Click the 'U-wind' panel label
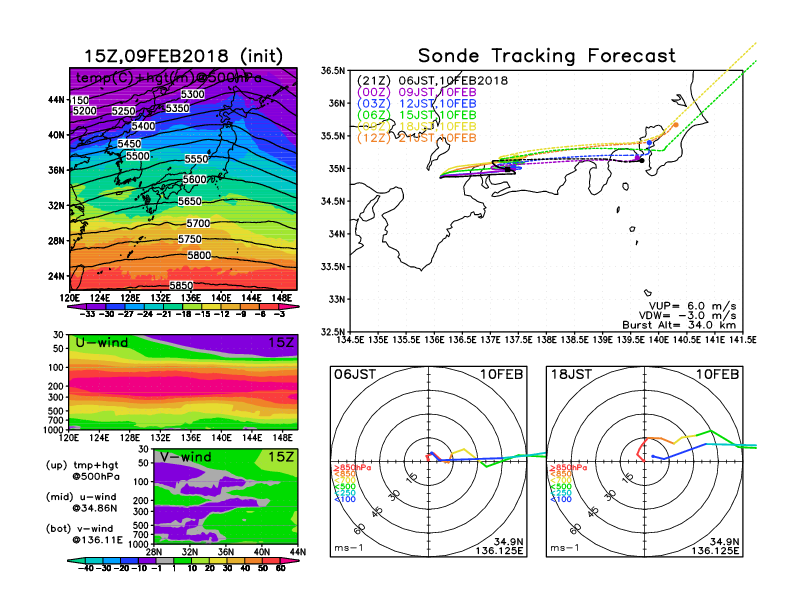Screen dimensions: 792x612 click(102, 343)
